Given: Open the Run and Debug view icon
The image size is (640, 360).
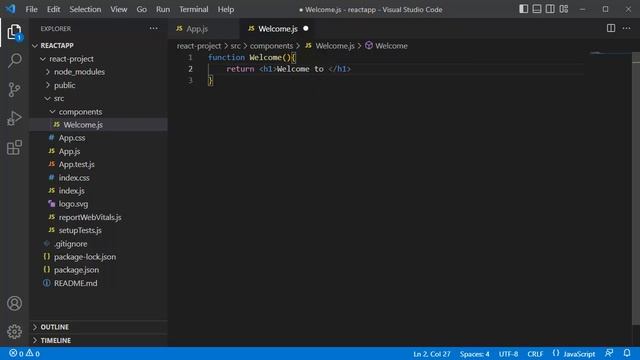Looking at the screenshot, I should click(x=14, y=118).
